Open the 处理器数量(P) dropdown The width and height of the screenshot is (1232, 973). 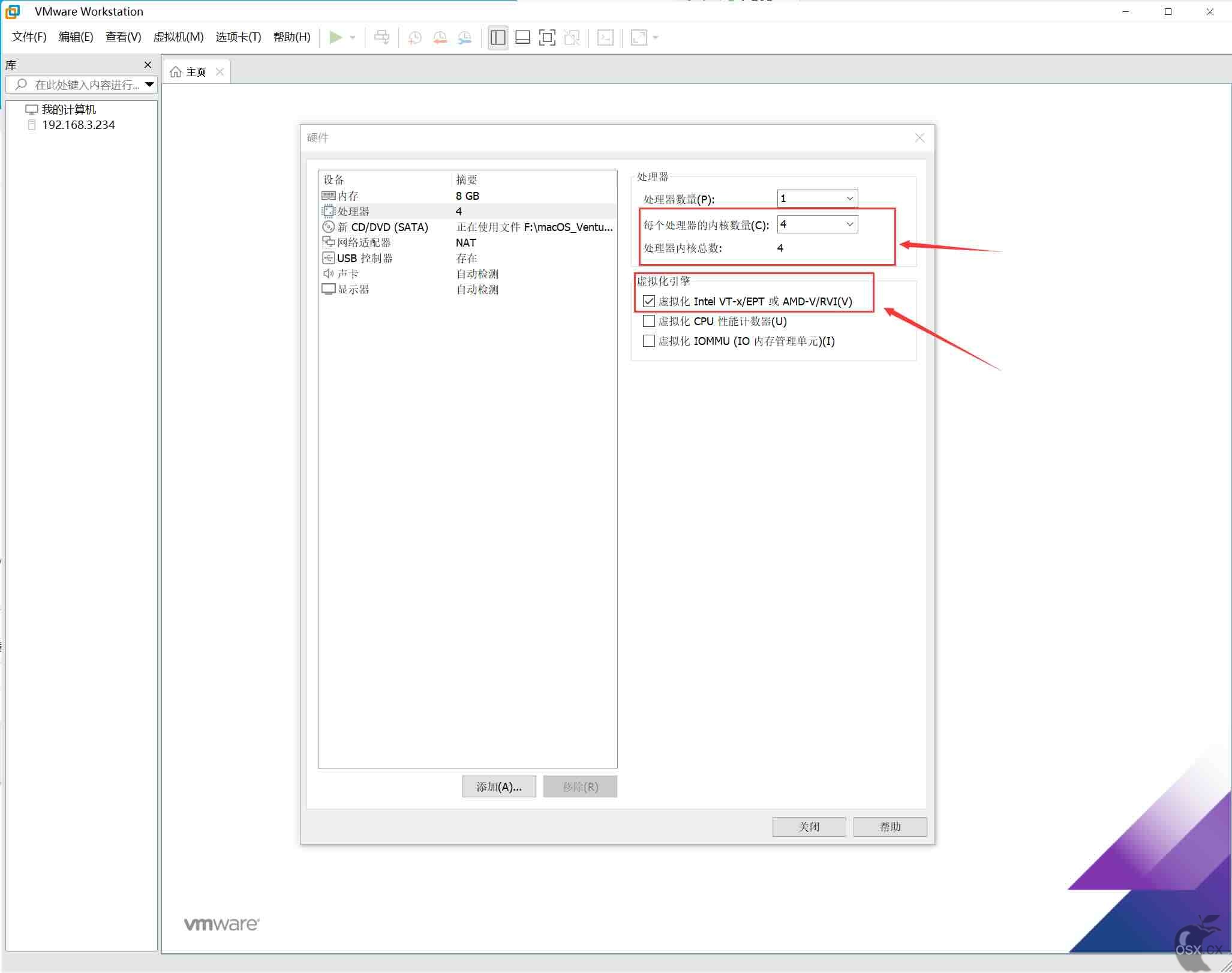point(817,199)
